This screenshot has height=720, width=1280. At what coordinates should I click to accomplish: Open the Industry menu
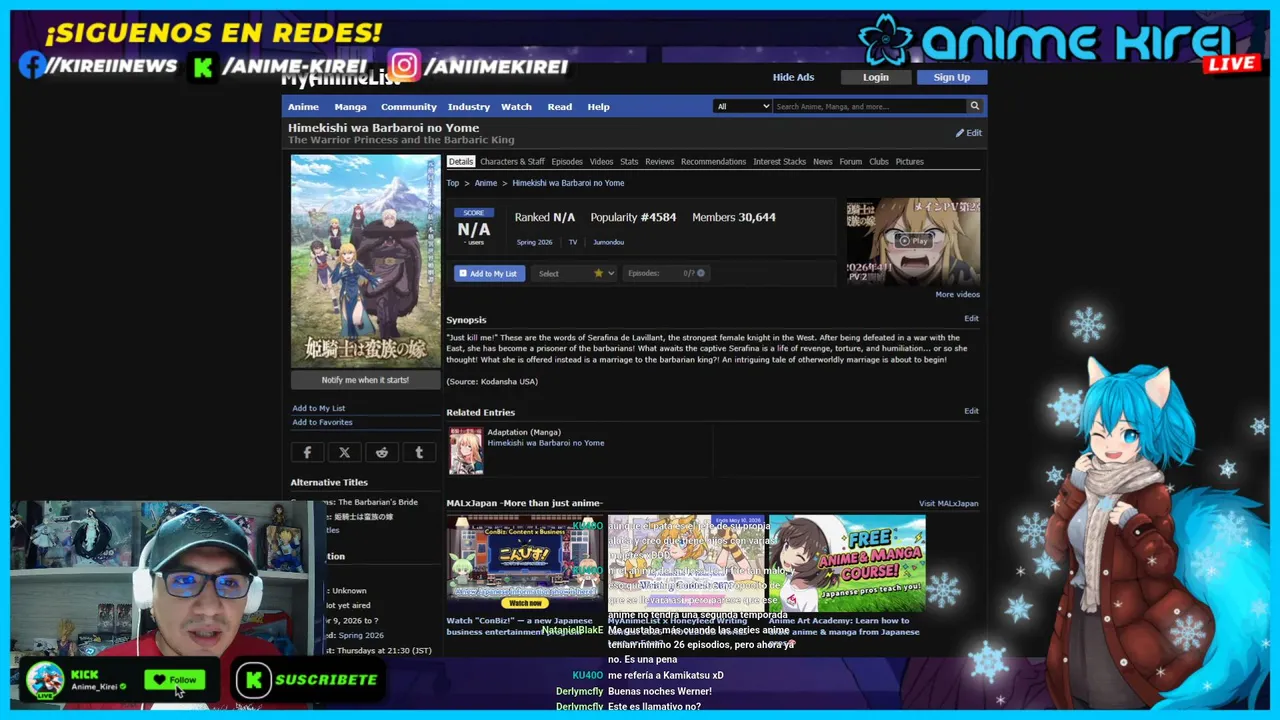click(x=469, y=107)
